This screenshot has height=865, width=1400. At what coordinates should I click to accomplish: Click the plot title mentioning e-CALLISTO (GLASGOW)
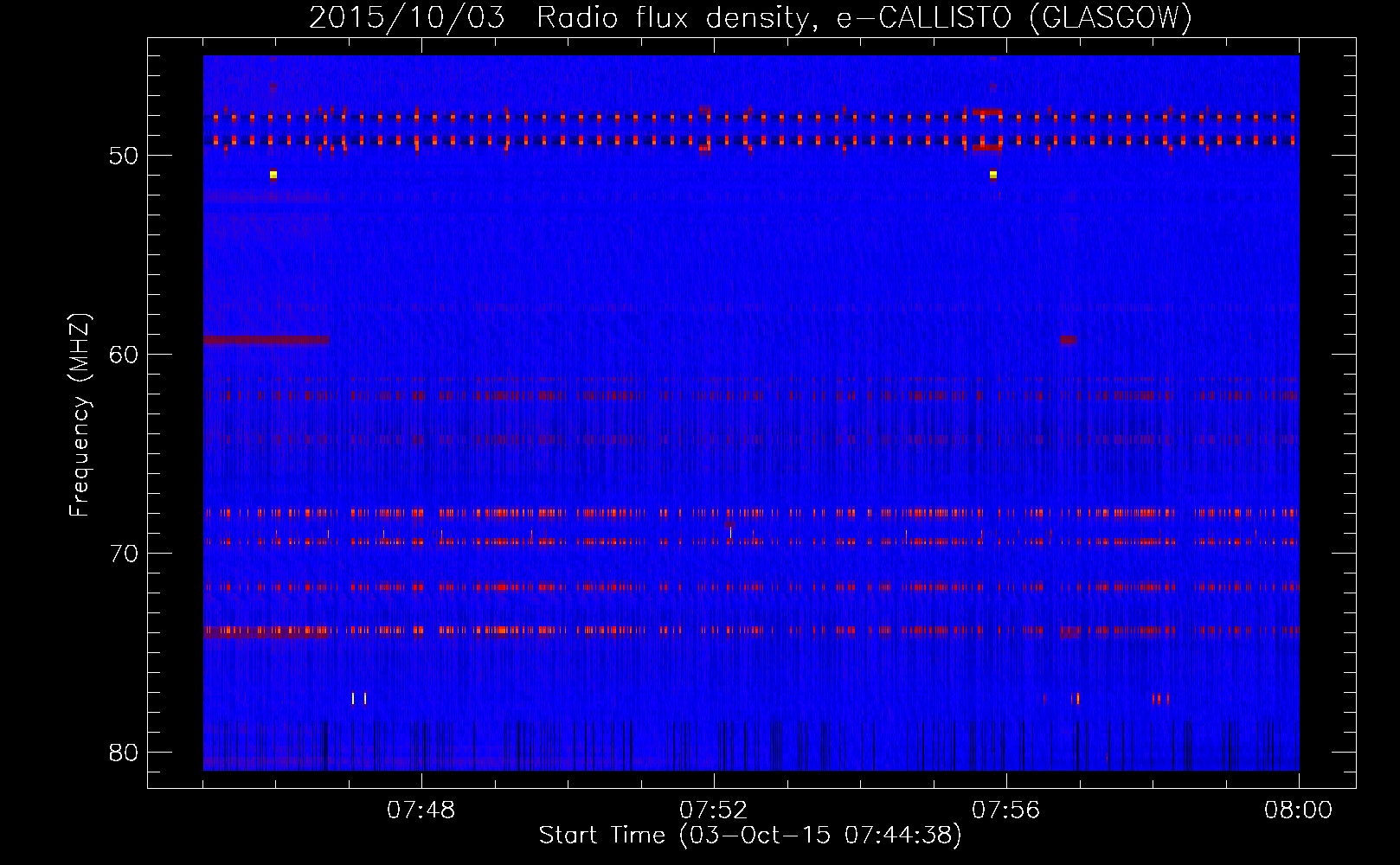tap(750, 17)
